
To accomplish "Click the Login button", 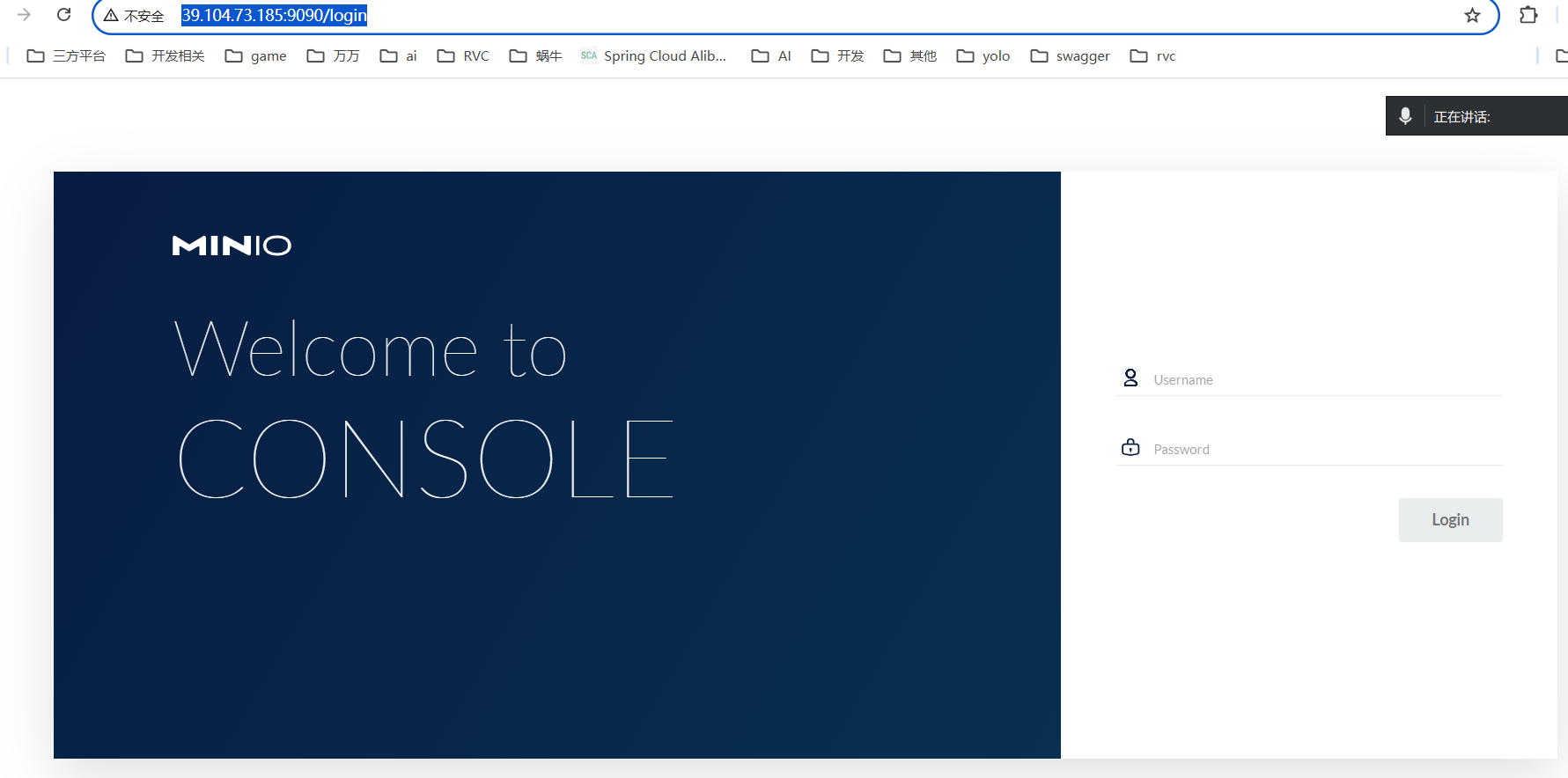I will pyautogui.click(x=1450, y=520).
